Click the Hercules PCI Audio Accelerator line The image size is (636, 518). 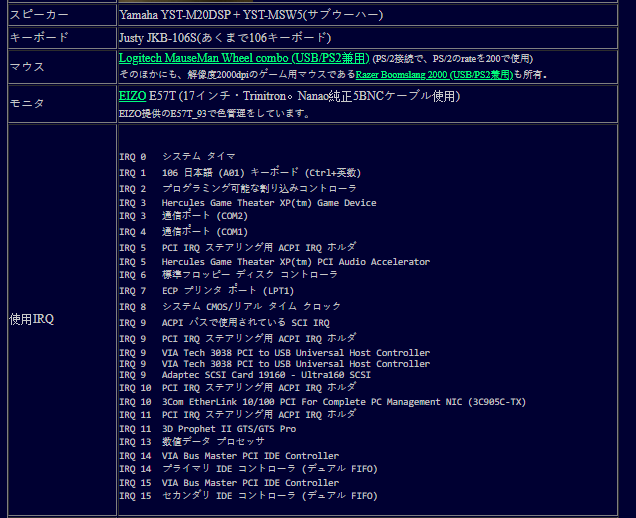coord(274,262)
